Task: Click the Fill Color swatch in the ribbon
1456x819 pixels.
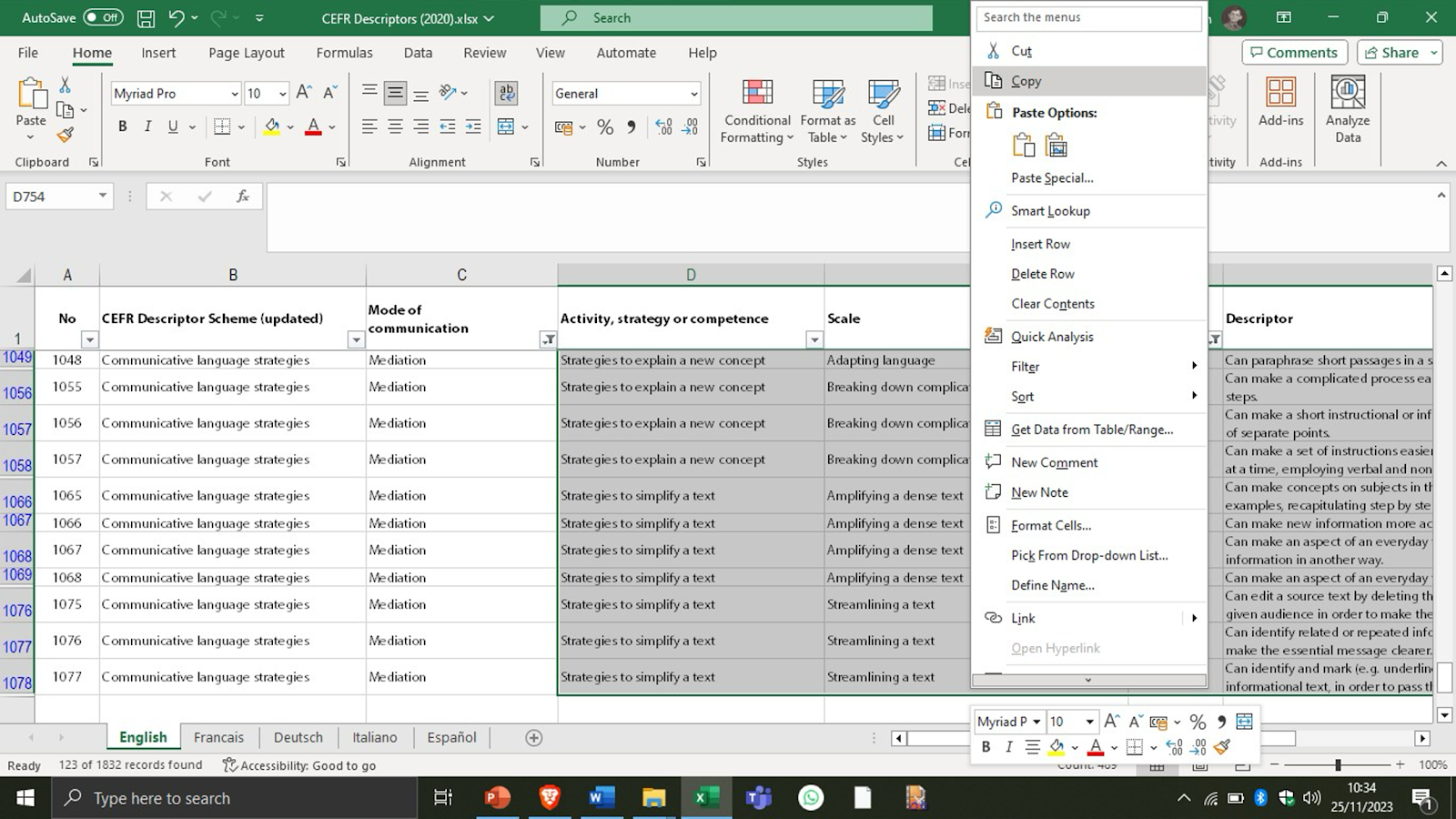Action: pos(271,127)
